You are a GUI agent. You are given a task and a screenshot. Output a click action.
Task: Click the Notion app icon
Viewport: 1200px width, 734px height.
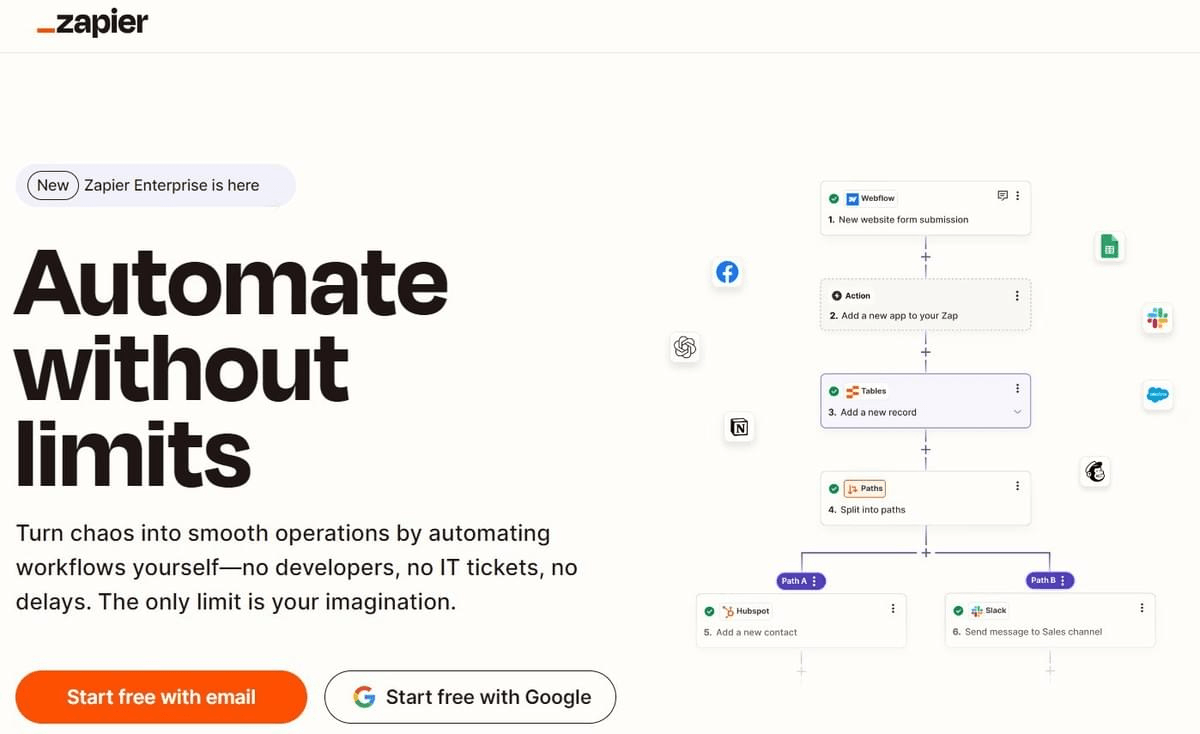[739, 427]
